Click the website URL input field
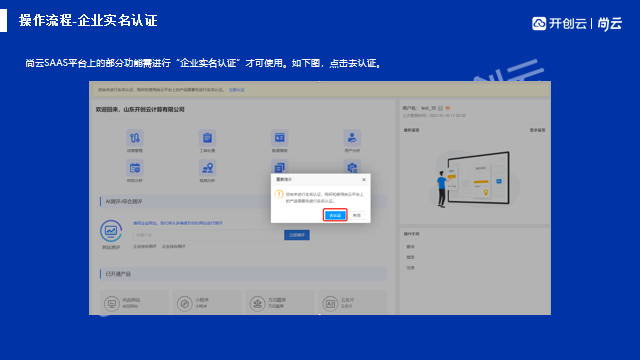 pyautogui.click(x=208, y=235)
